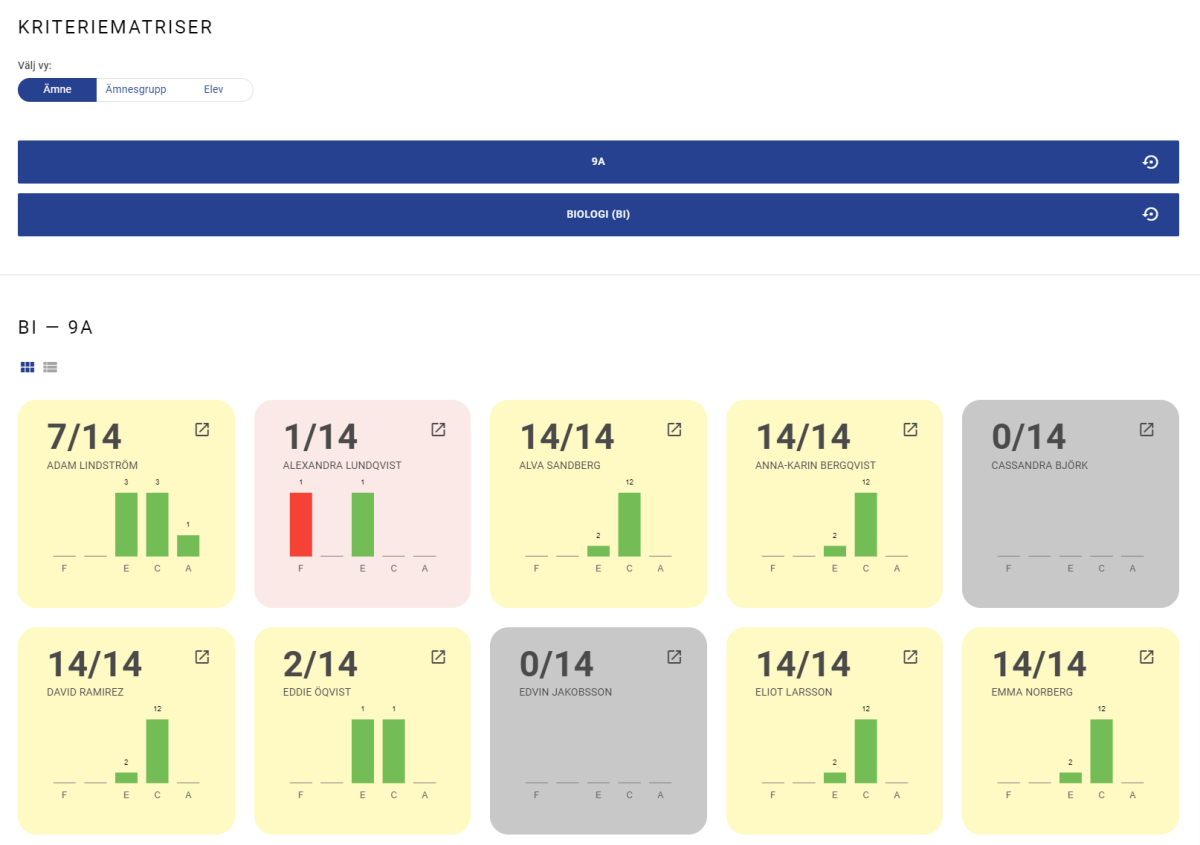Open Emma Norberg's matrix link icon
The width and height of the screenshot is (1200, 845).
pyautogui.click(x=1146, y=656)
